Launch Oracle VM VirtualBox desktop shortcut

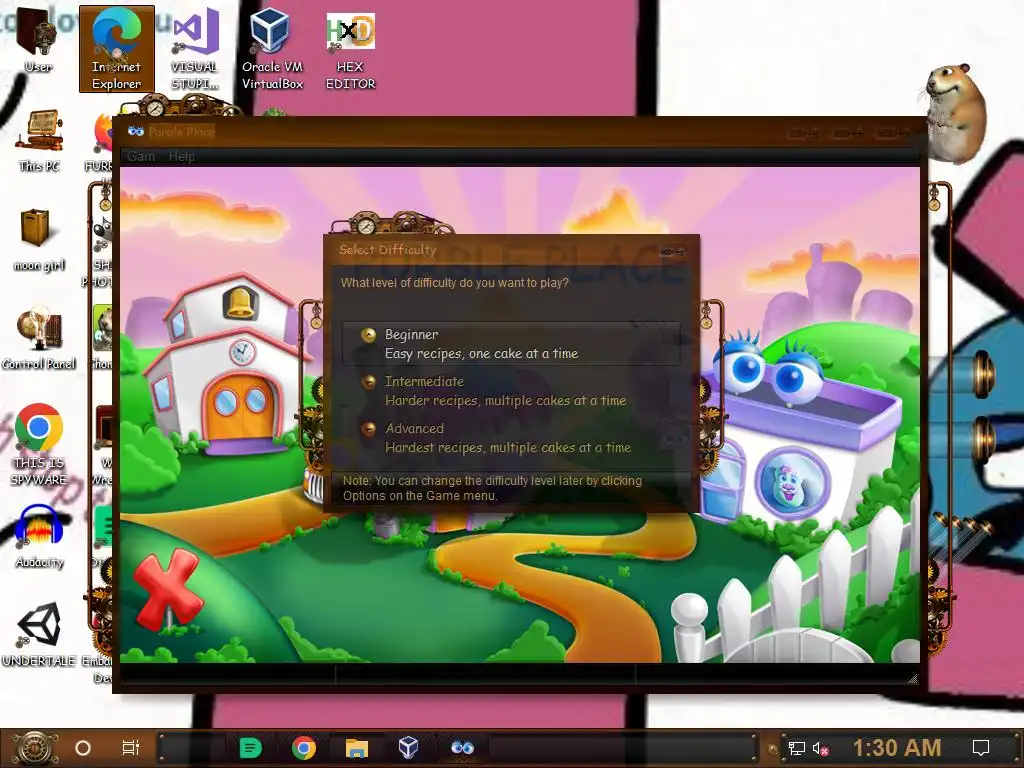[x=272, y=49]
